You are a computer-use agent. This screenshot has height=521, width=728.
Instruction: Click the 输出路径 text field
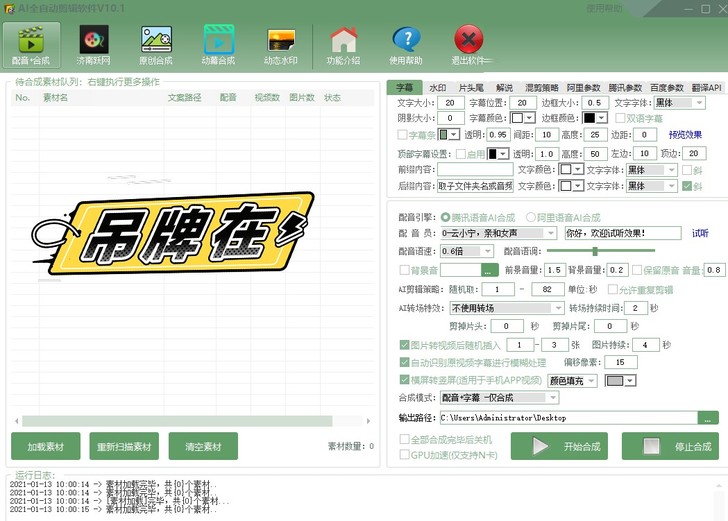(569, 418)
